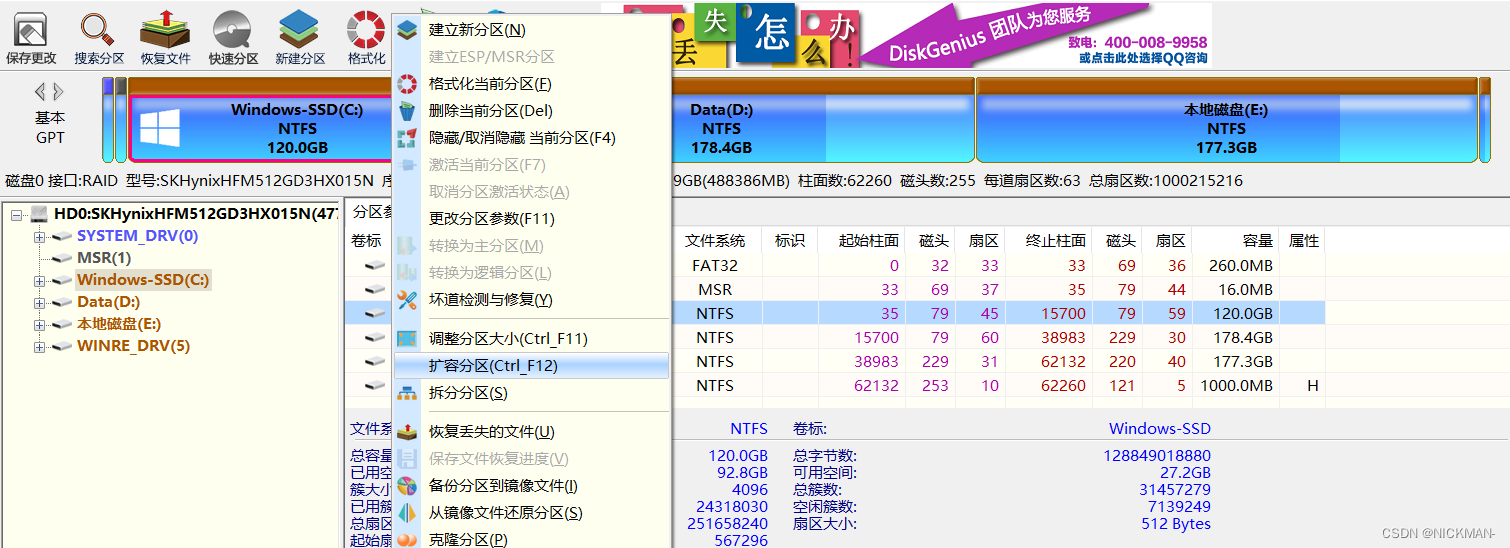Launch the 恢复文件 file recovery tool
Screen dimensions: 1510x548
point(165,37)
